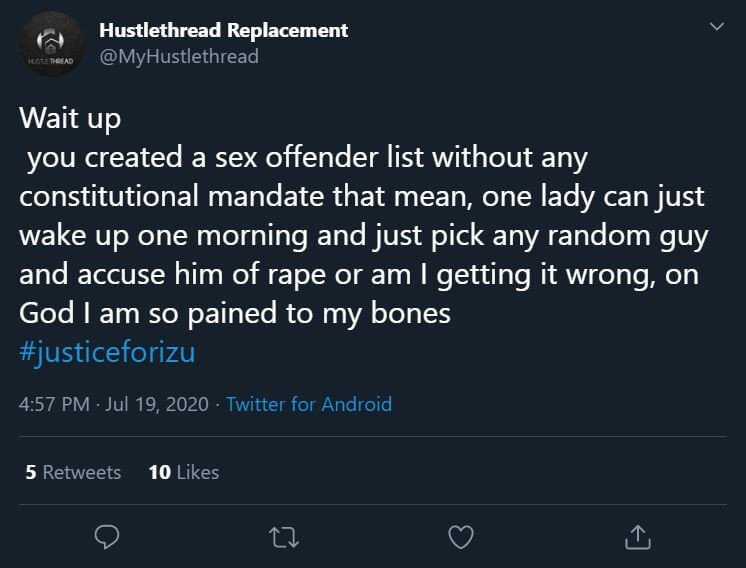Click the number 10 like count
This screenshot has width=746, height=568.
160,472
